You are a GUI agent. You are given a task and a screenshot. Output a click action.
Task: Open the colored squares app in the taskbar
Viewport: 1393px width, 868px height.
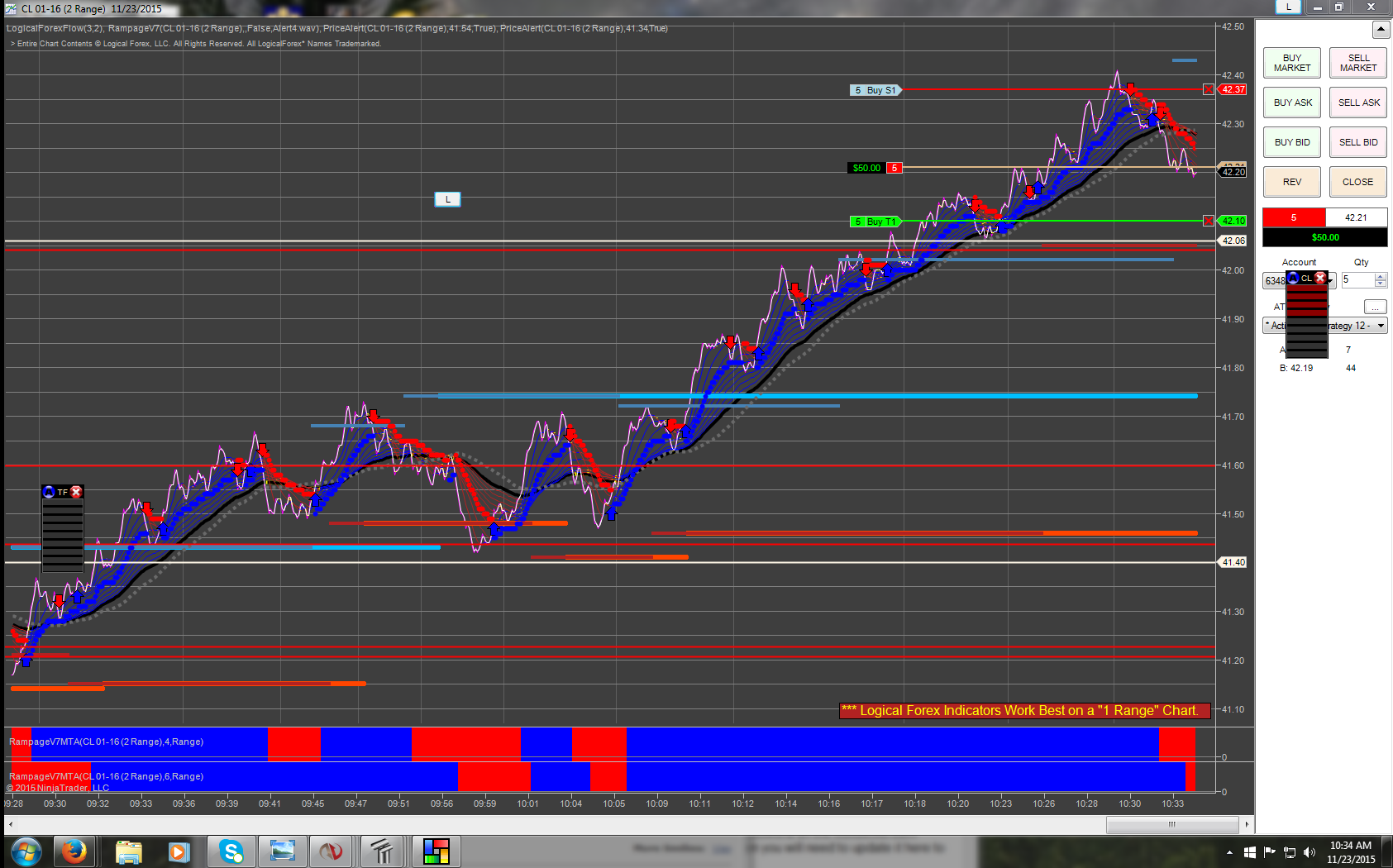(x=436, y=851)
